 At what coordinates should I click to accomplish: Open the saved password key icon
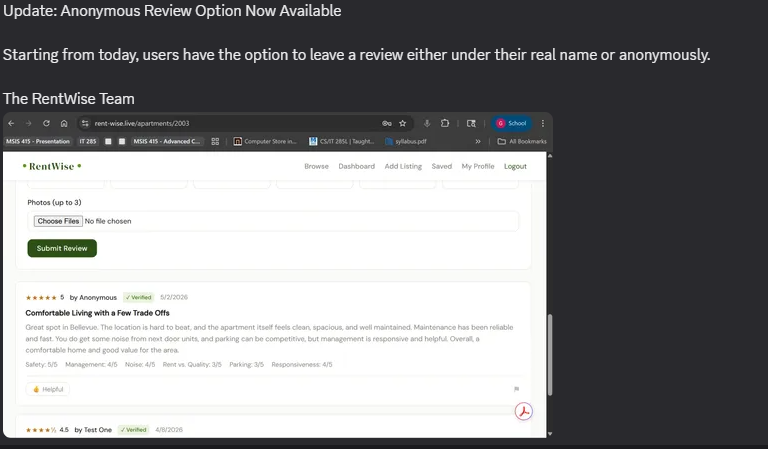coord(386,123)
